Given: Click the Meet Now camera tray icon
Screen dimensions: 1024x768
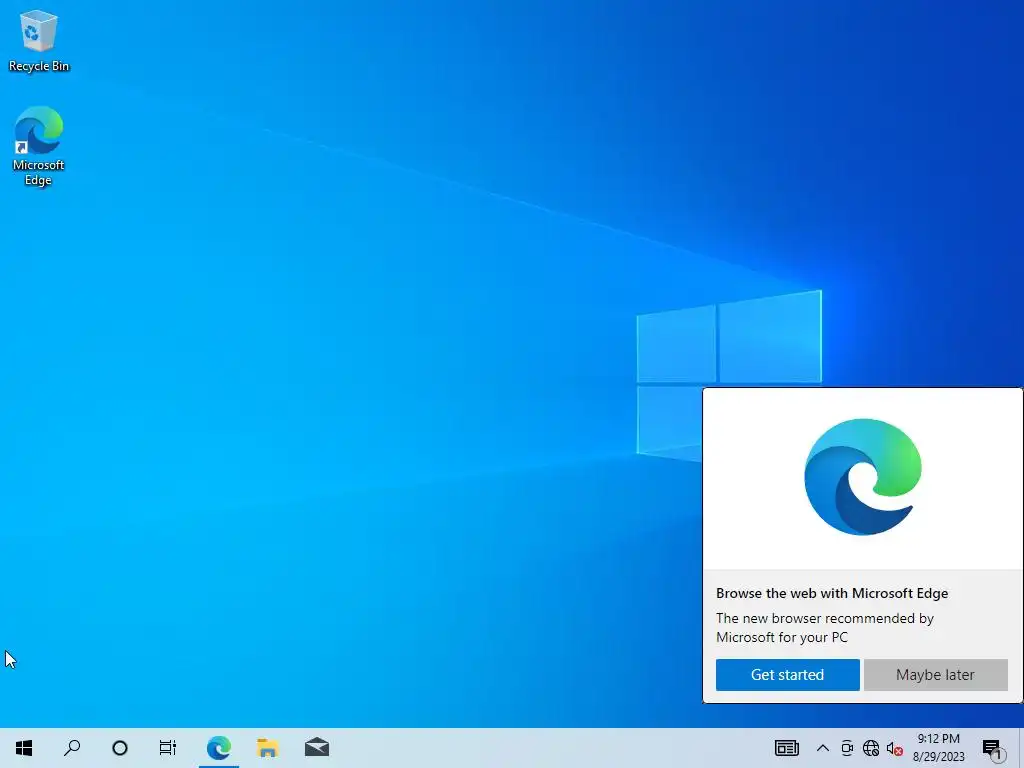Looking at the screenshot, I should click(x=847, y=748).
